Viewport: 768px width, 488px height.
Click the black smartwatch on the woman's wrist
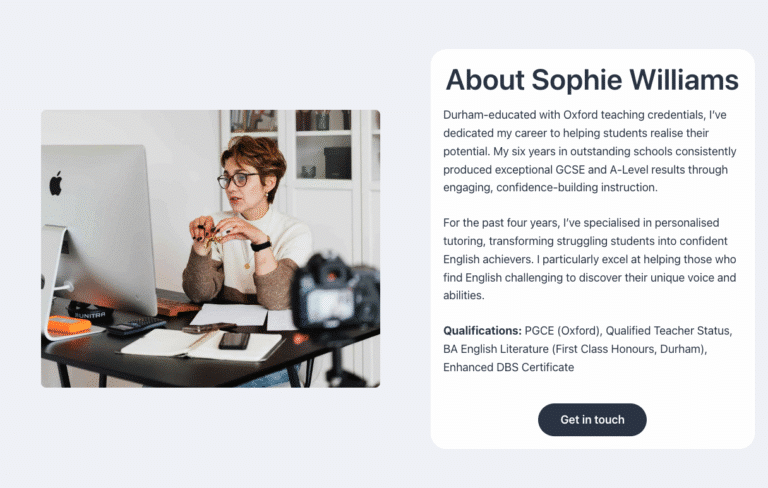coord(261,244)
